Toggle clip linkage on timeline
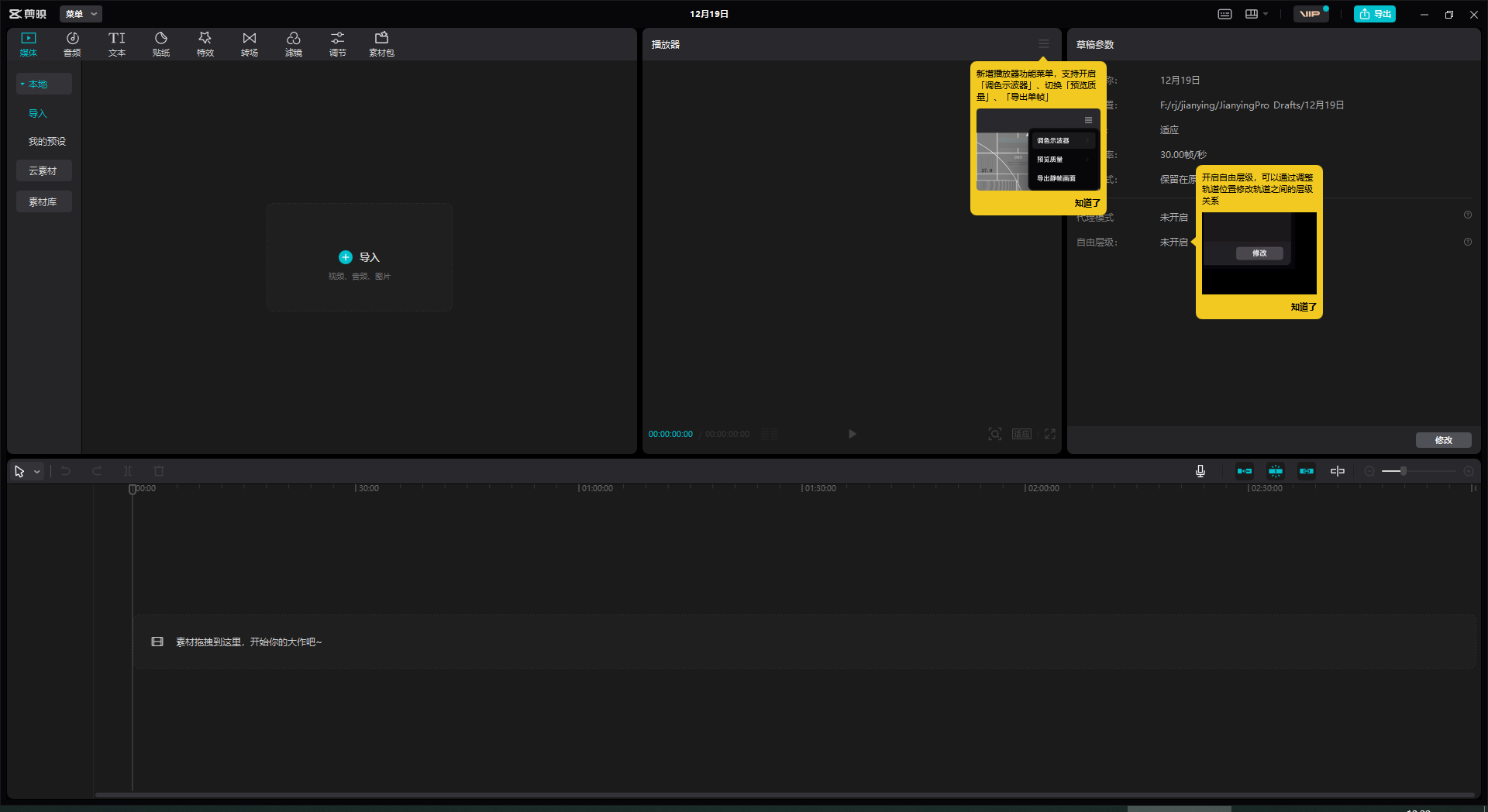The image size is (1488, 812). click(x=1307, y=471)
